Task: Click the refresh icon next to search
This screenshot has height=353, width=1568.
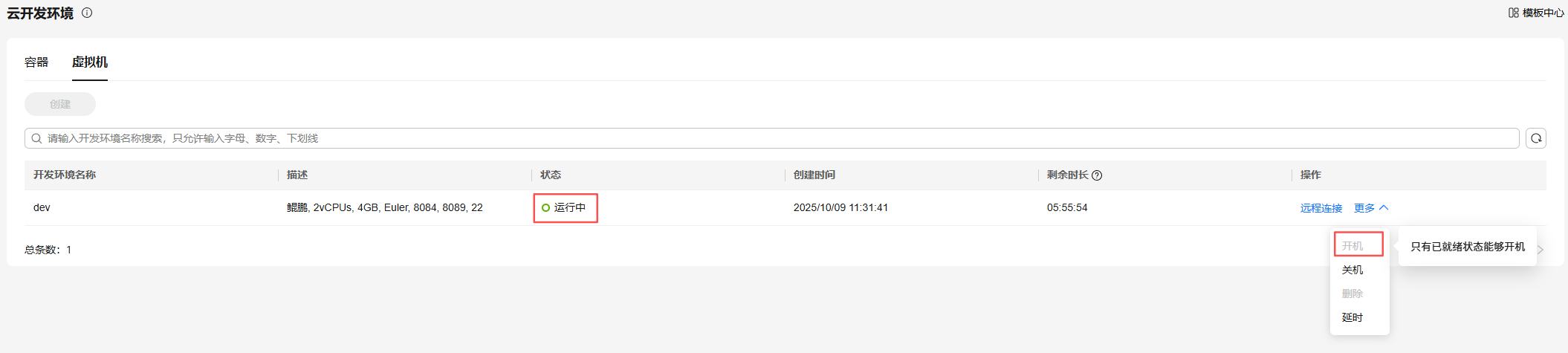Action: click(x=1535, y=138)
